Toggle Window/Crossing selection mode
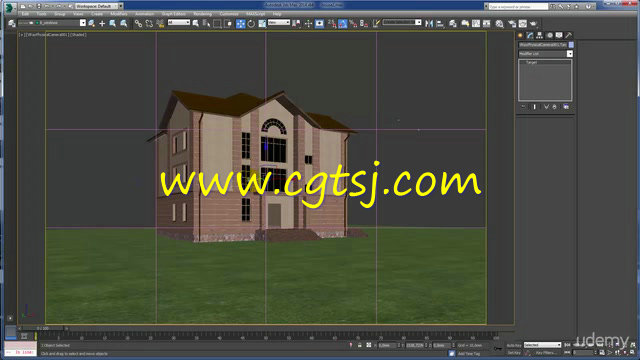Viewport: 640px width, 360px height. pyautogui.click(x=228, y=24)
